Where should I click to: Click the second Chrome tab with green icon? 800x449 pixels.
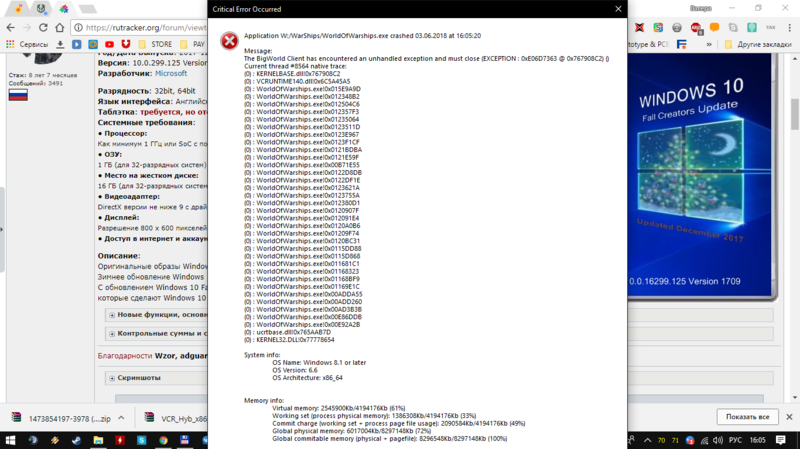pyautogui.click(x=41, y=9)
